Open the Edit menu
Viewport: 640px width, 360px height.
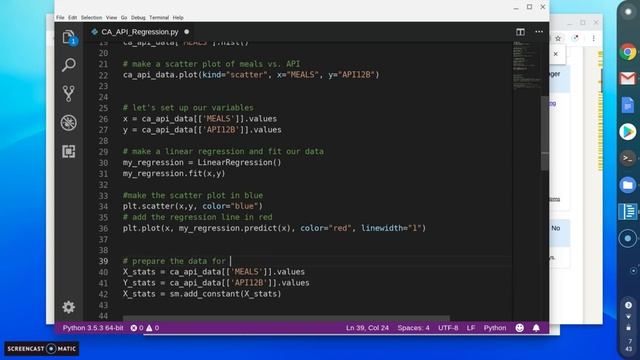pos(72,18)
